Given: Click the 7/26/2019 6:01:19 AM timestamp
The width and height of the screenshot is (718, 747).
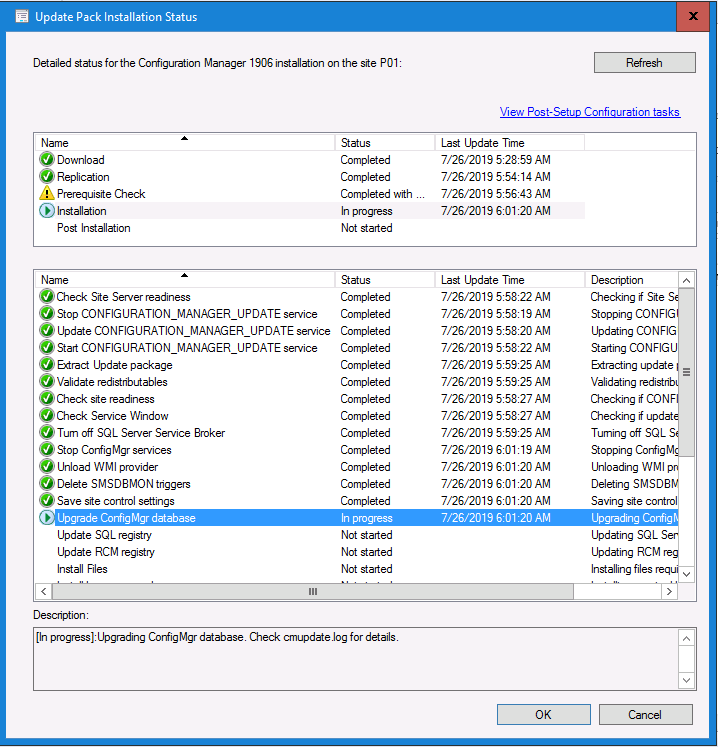Looking at the screenshot, I should tap(496, 450).
